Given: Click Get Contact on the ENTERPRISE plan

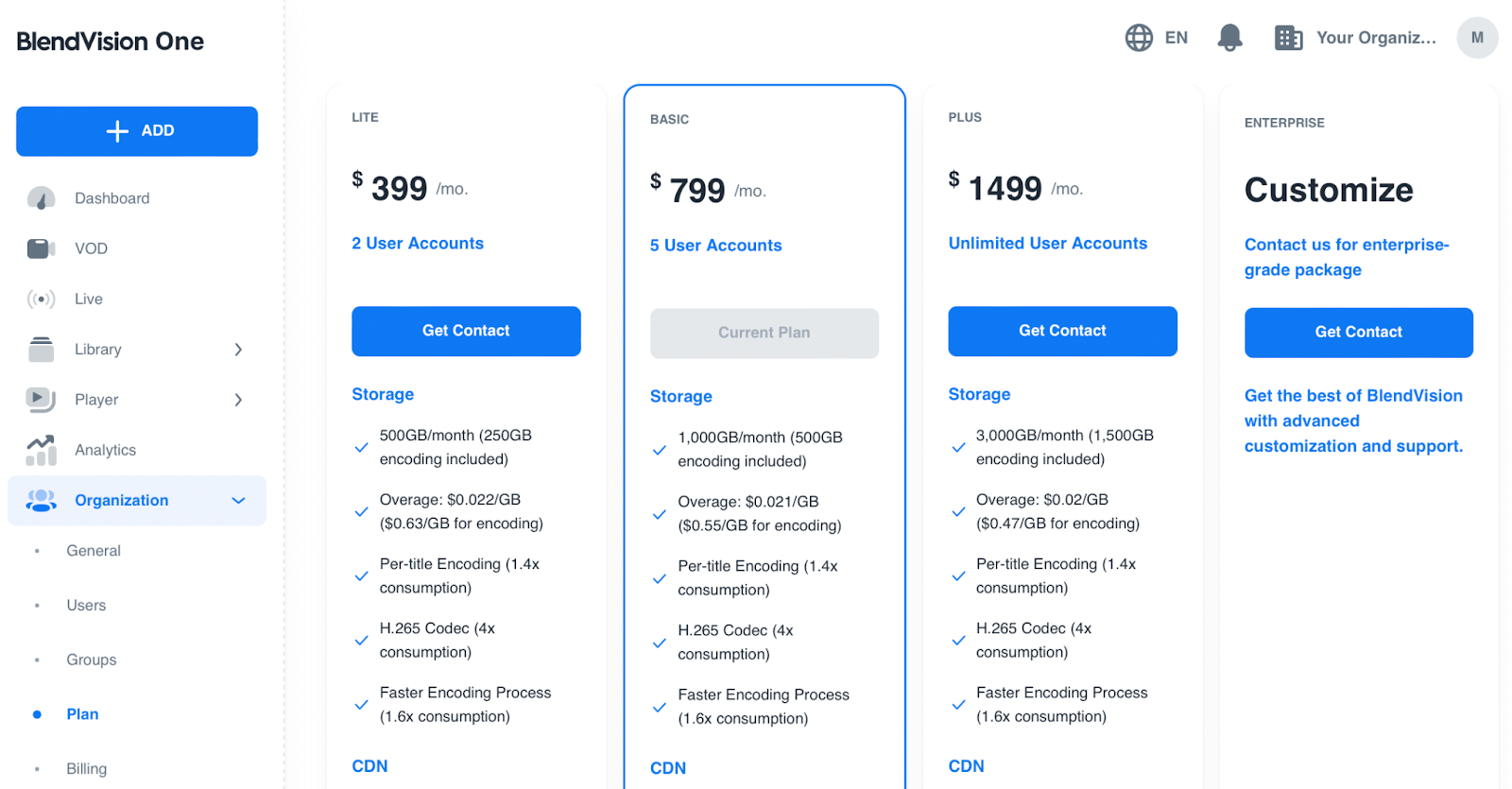Looking at the screenshot, I should [1358, 332].
